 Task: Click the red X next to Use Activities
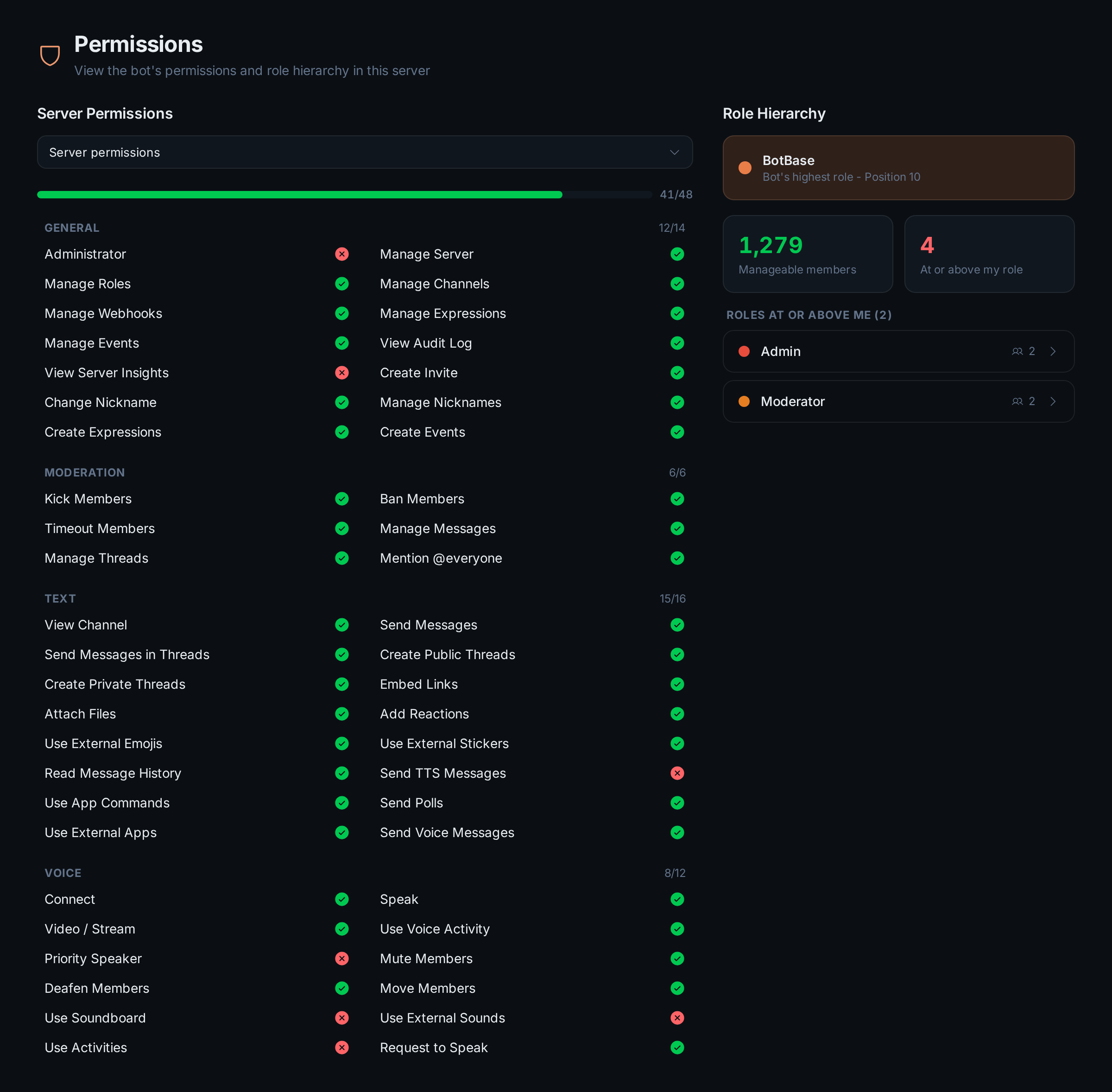tap(341, 1048)
